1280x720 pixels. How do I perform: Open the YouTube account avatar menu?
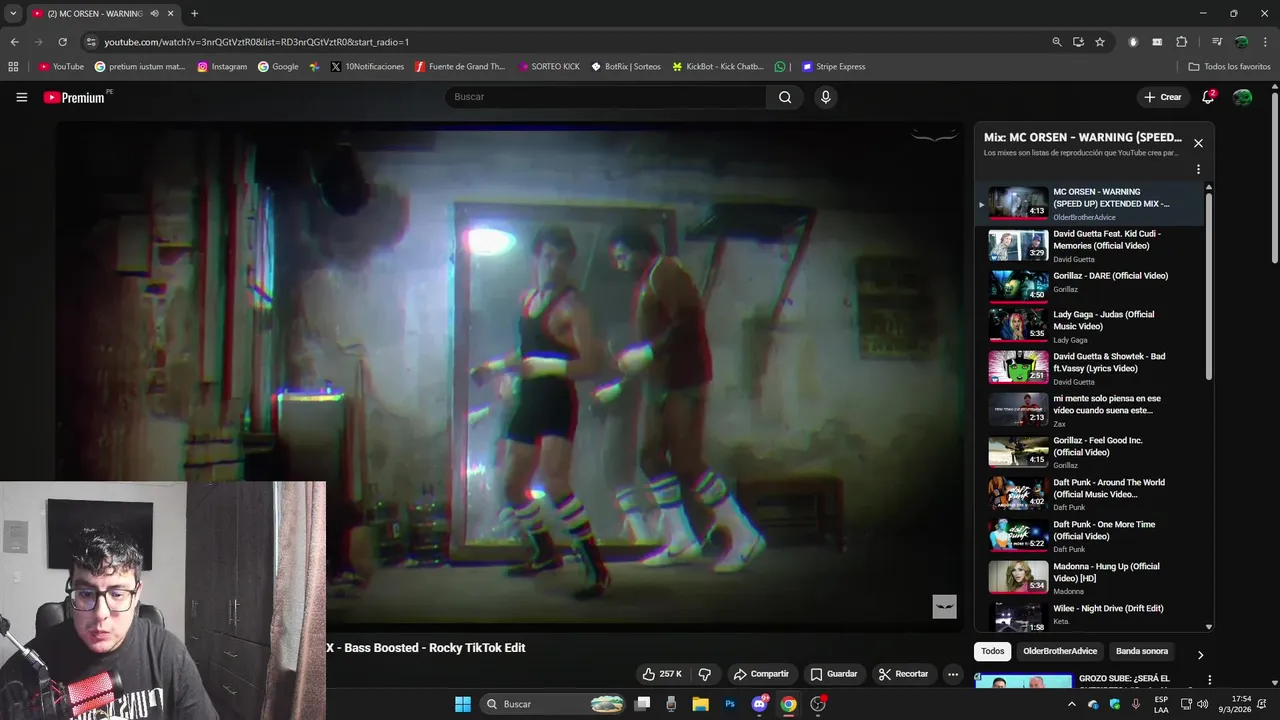[x=1242, y=97]
